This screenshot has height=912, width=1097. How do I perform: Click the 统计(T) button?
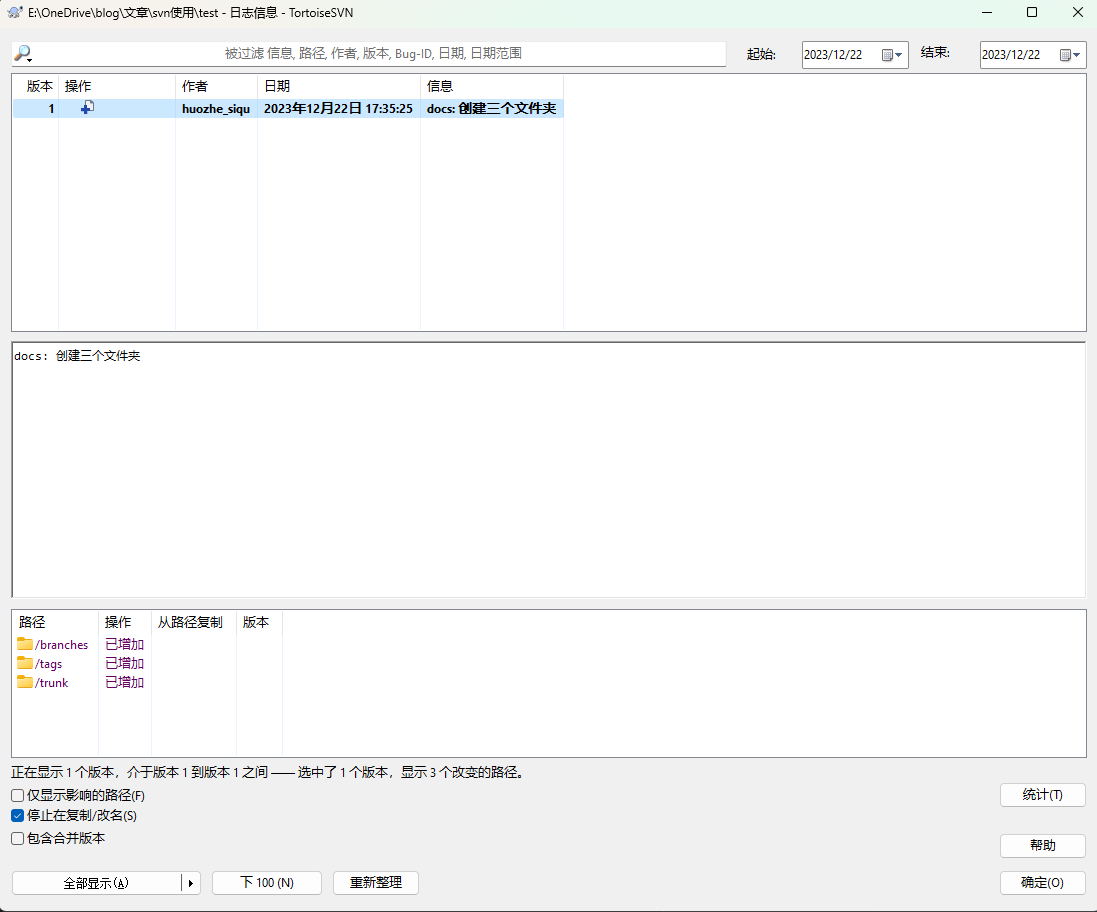pyautogui.click(x=1042, y=795)
